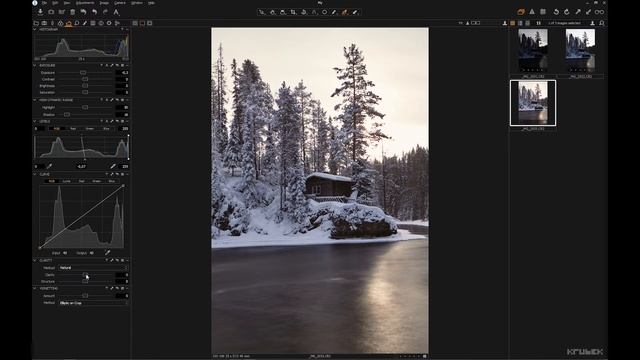Click the Exposure slider handle
Viewport: 640px width, 360px height.
[83, 73]
